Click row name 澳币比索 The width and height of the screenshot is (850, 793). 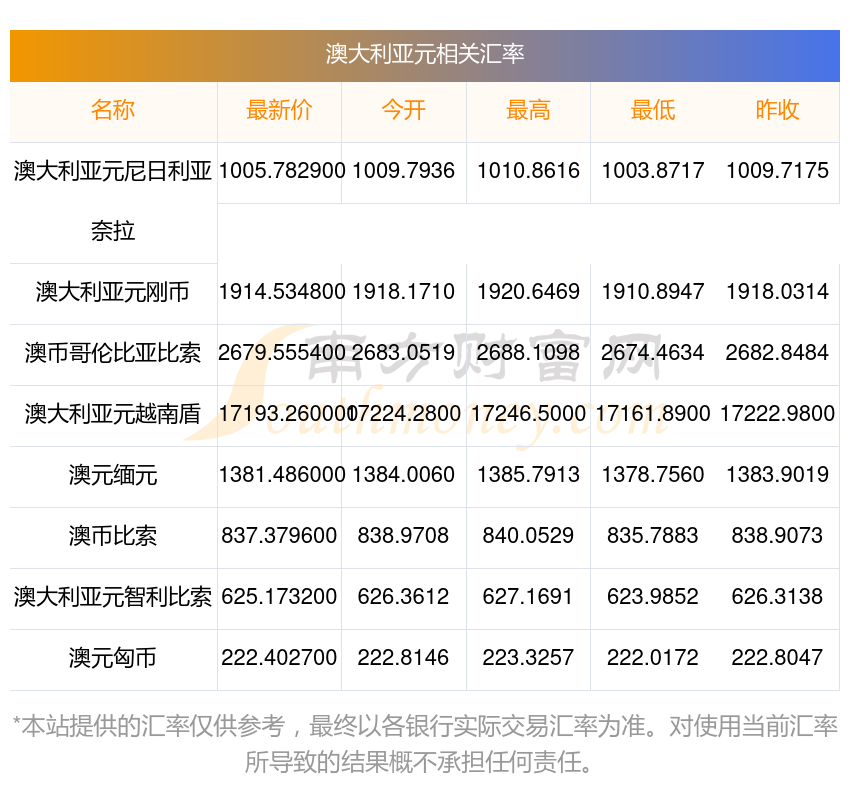point(113,536)
